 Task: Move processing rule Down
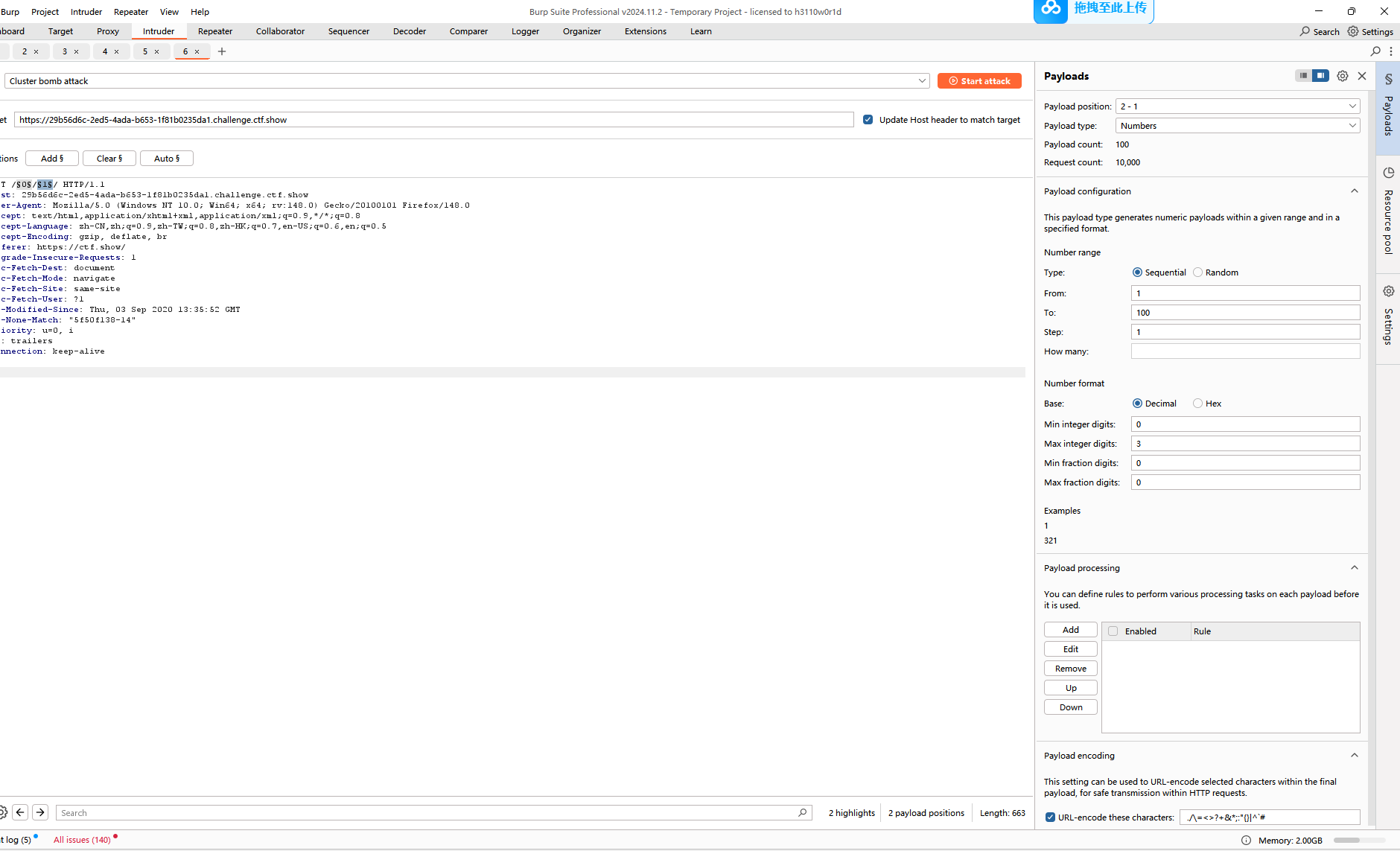coord(1071,707)
